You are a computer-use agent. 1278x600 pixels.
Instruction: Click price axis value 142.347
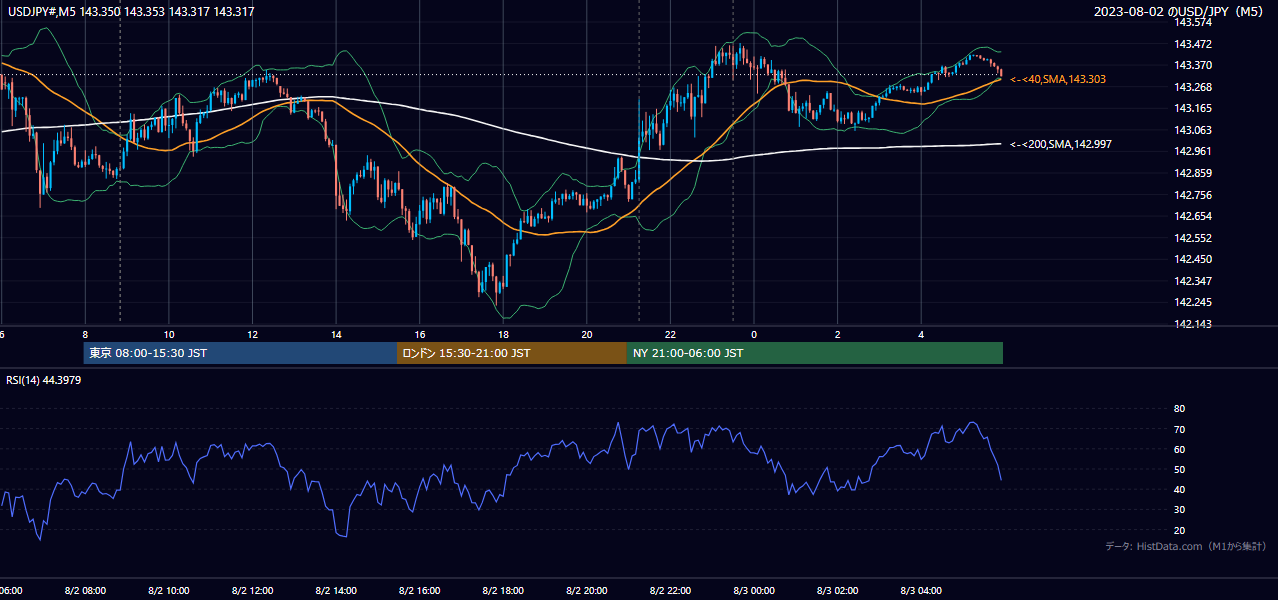(1193, 281)
